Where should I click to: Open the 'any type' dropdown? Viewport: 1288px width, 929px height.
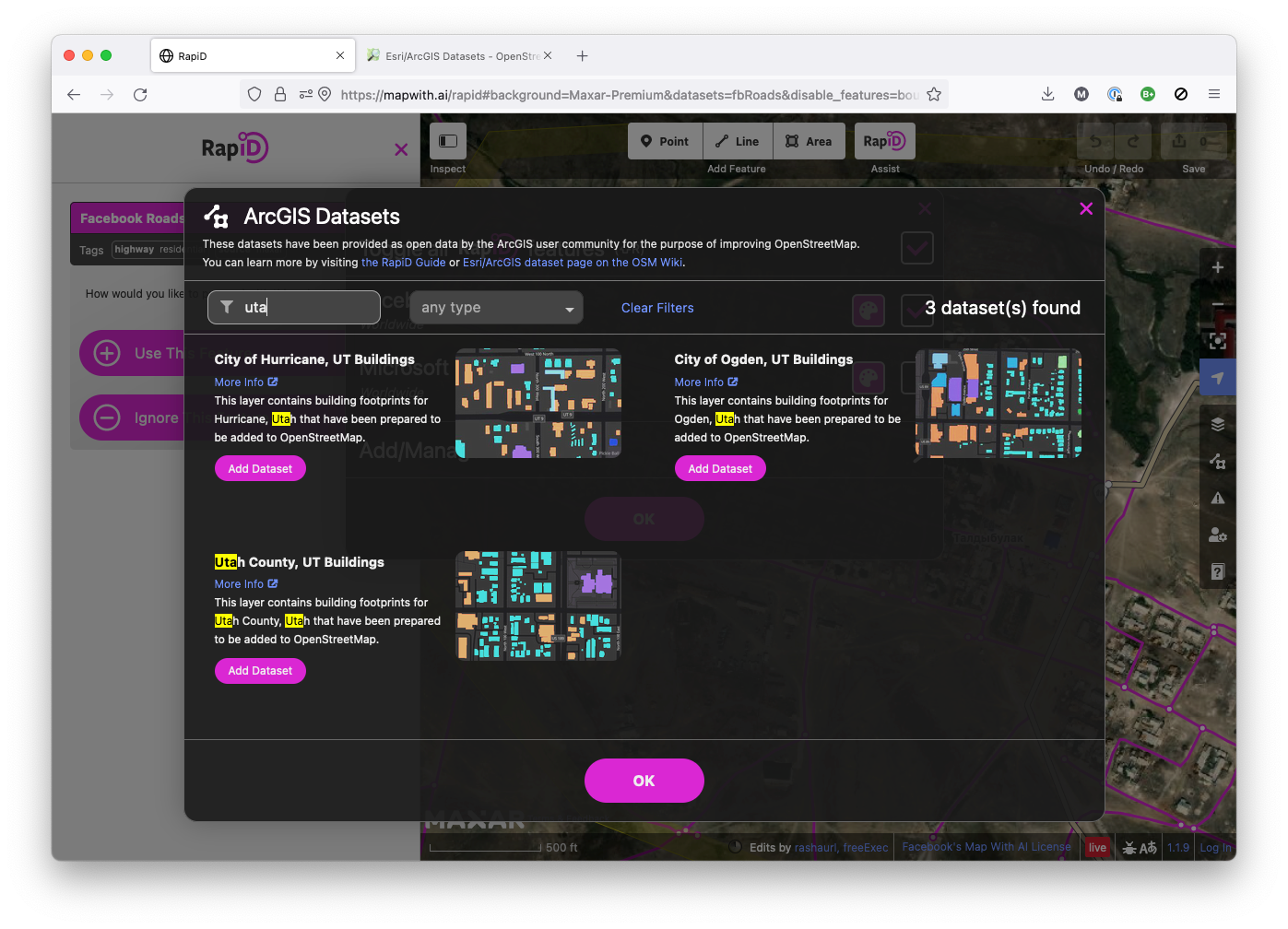496,308
